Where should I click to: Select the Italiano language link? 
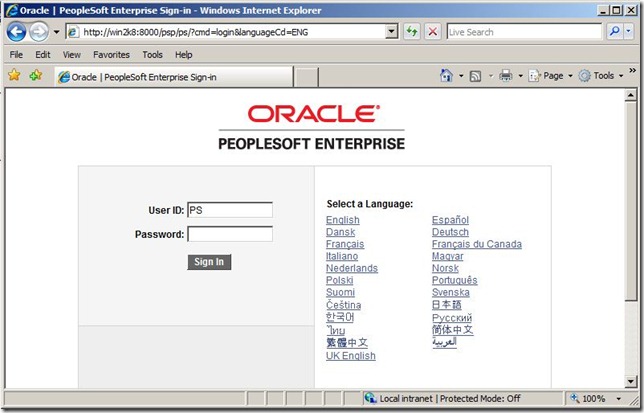point(342,256)
